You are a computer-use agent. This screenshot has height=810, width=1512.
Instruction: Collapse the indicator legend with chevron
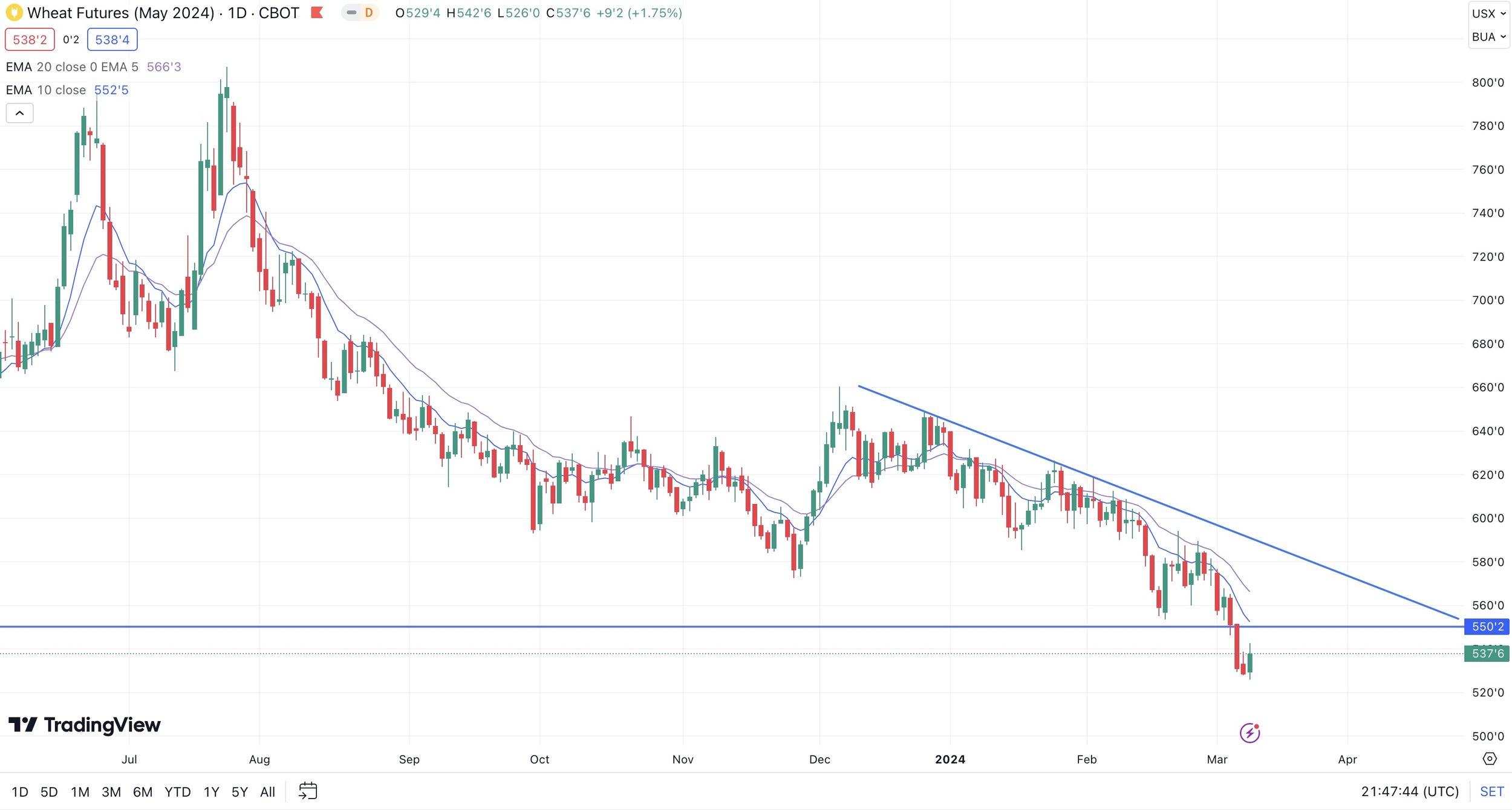point(19,113)
